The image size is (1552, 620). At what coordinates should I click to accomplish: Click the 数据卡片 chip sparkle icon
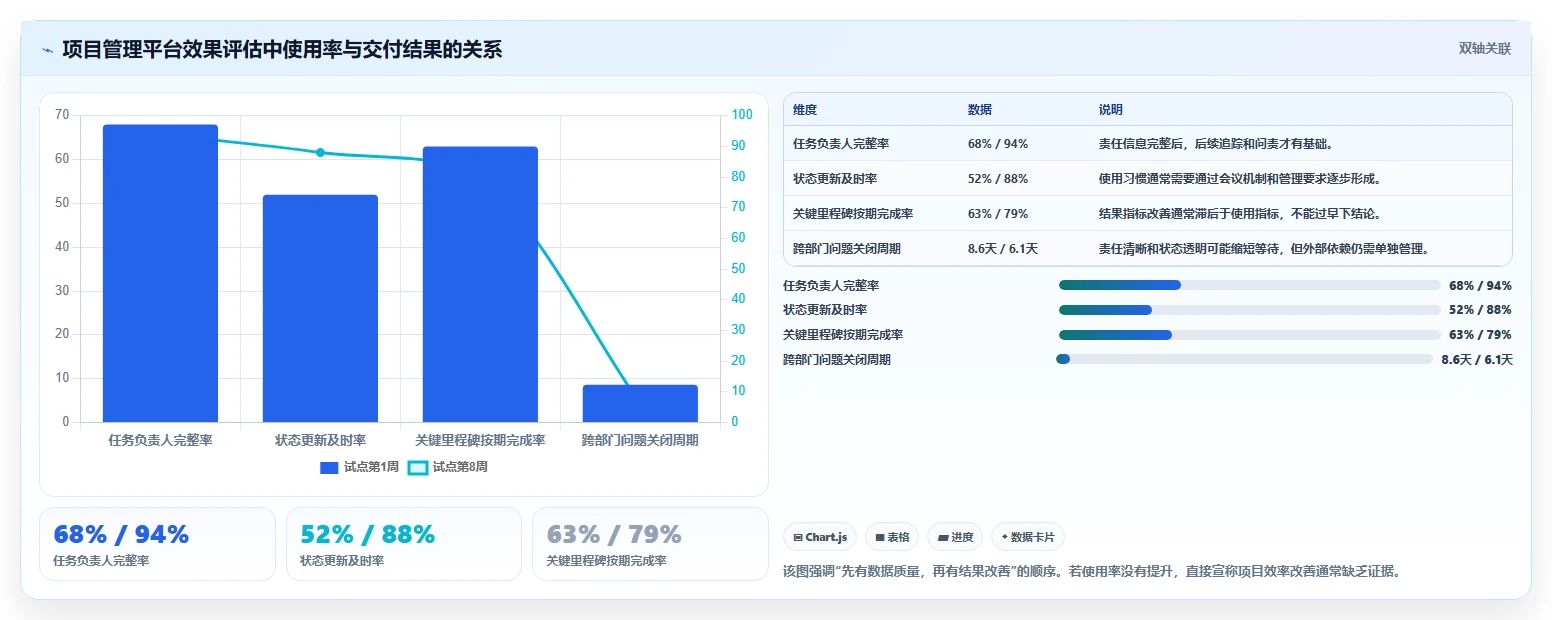(1005, 537)
